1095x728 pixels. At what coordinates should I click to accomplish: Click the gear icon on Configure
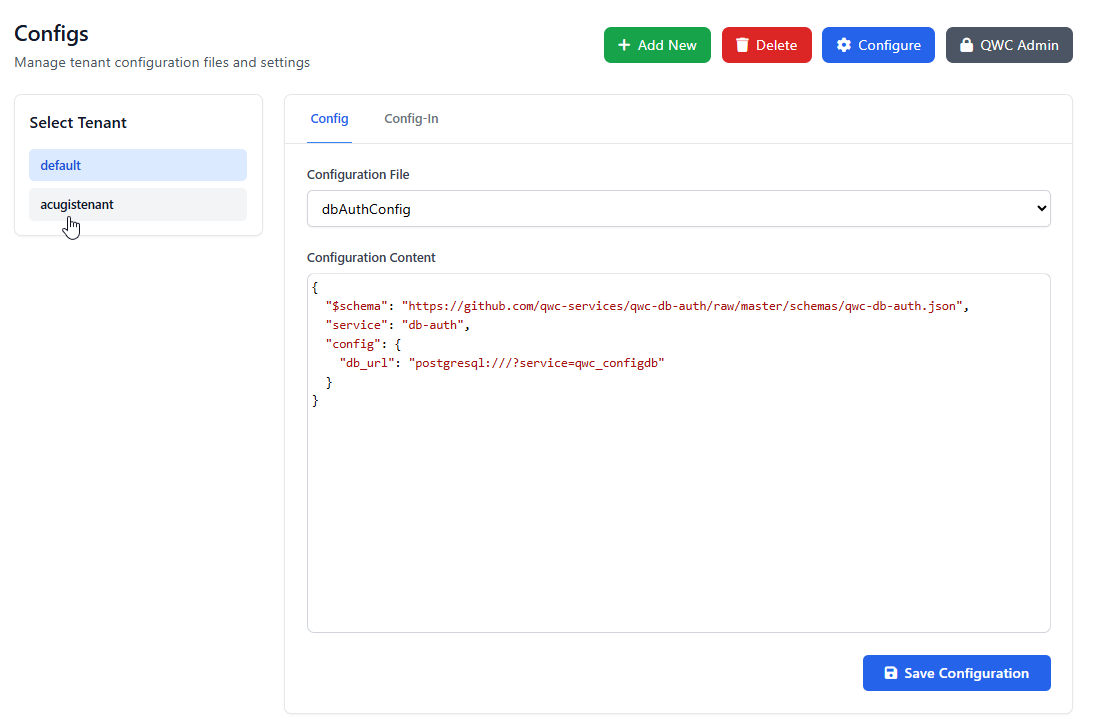tap(844, 45)
